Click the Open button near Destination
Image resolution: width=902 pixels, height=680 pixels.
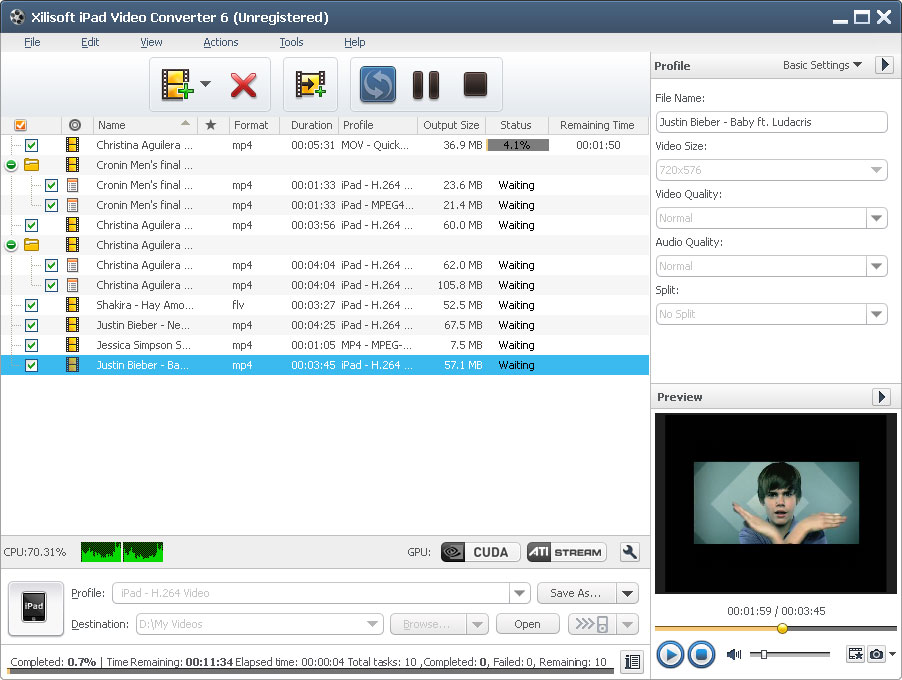527,624
